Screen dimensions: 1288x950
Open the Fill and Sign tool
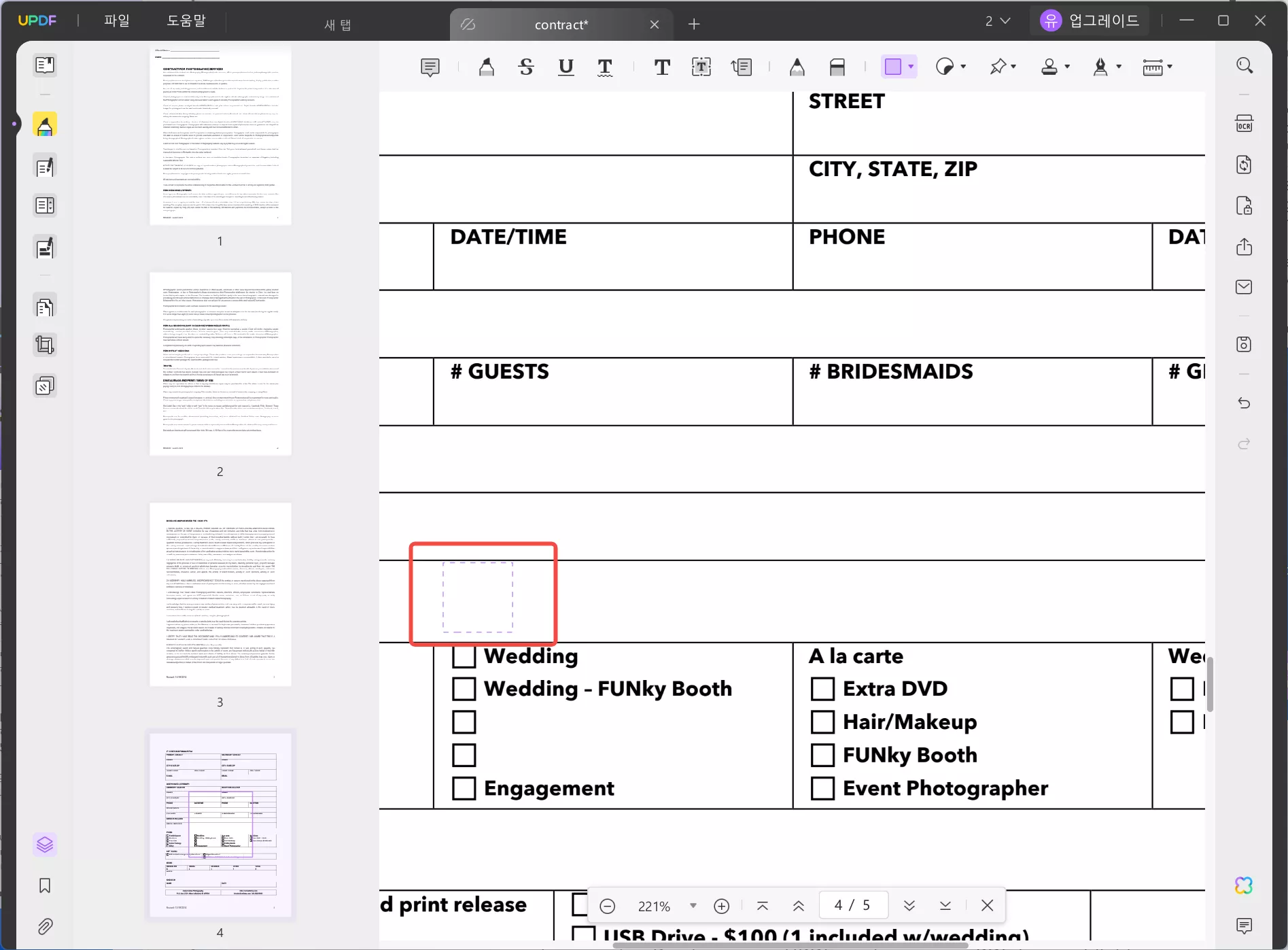45,248
